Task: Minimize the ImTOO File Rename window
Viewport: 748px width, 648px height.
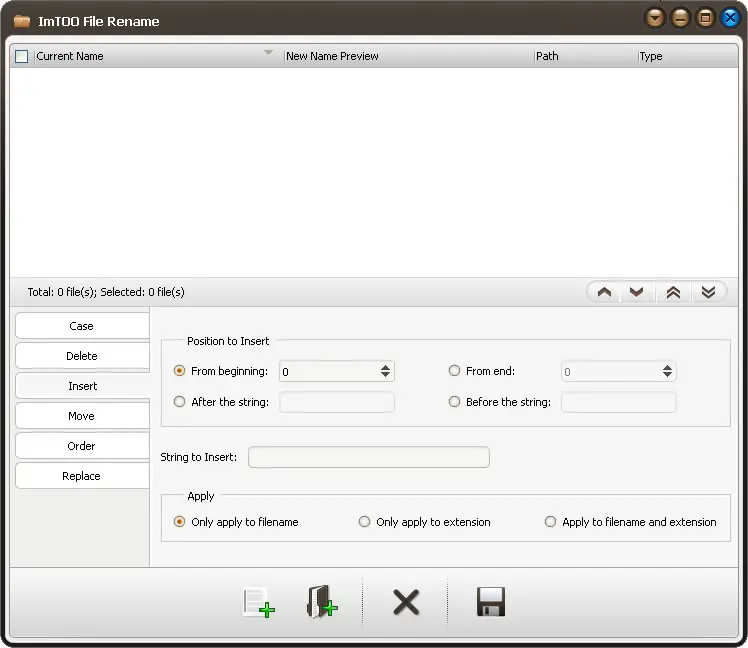Action: coord(680,18)
